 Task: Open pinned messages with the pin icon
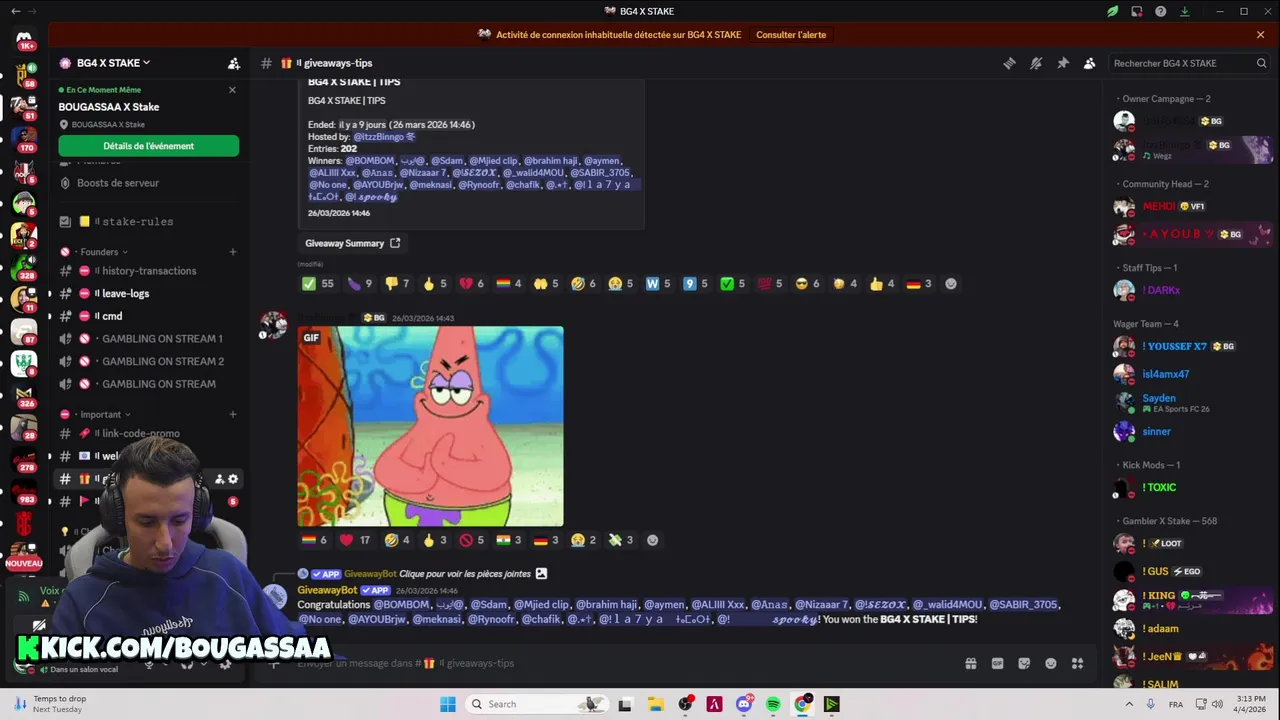[x=1063, y=63]
